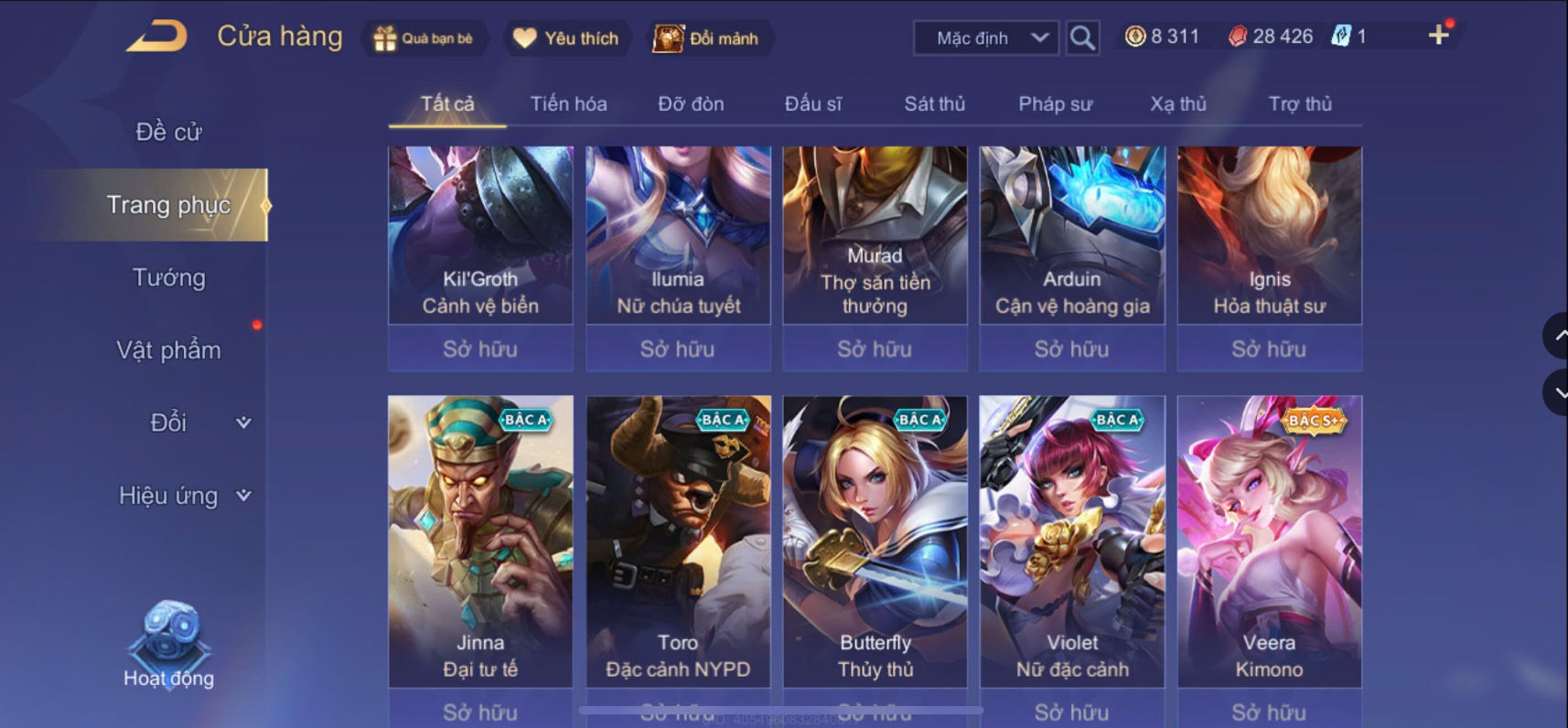This screenshot has height=728, width=1568.
Task: Select Tướng in the sidebar
Action: [x=169, y=277]
